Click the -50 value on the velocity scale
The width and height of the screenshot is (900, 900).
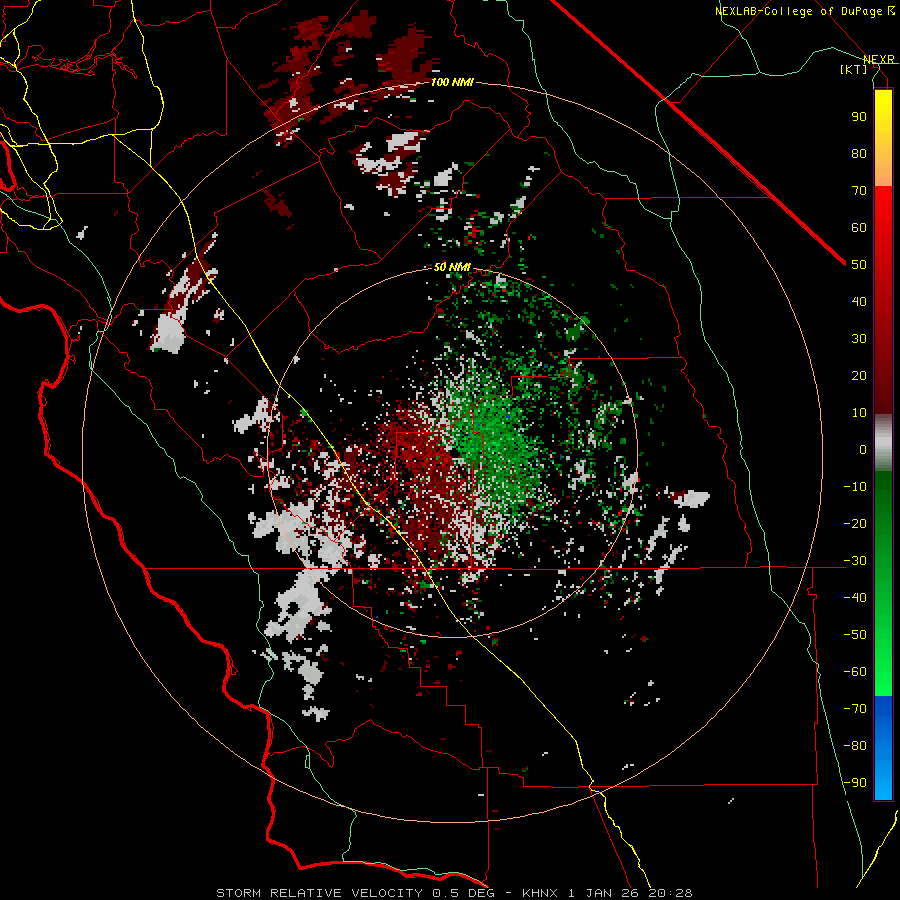(x=855, y=635)
